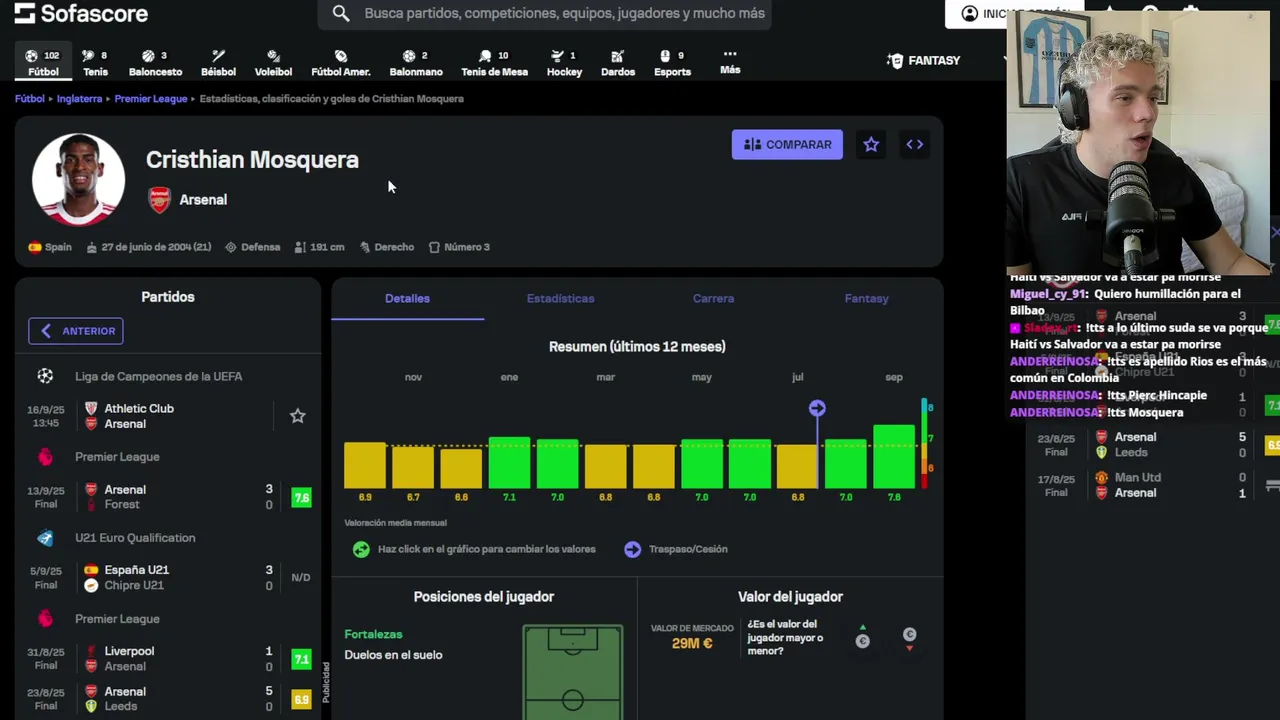Go to Fútbol breadcrumb
The height and width of the screenshot is (720, 1280).
pyautogui.click(x=30, y=99)
